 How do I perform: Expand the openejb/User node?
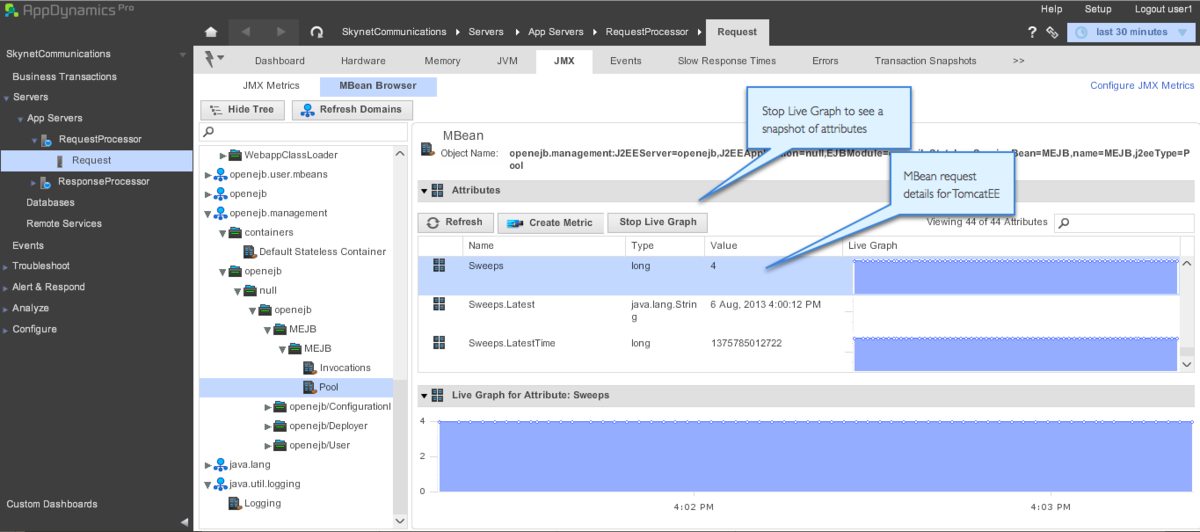[x=268, y=445]
